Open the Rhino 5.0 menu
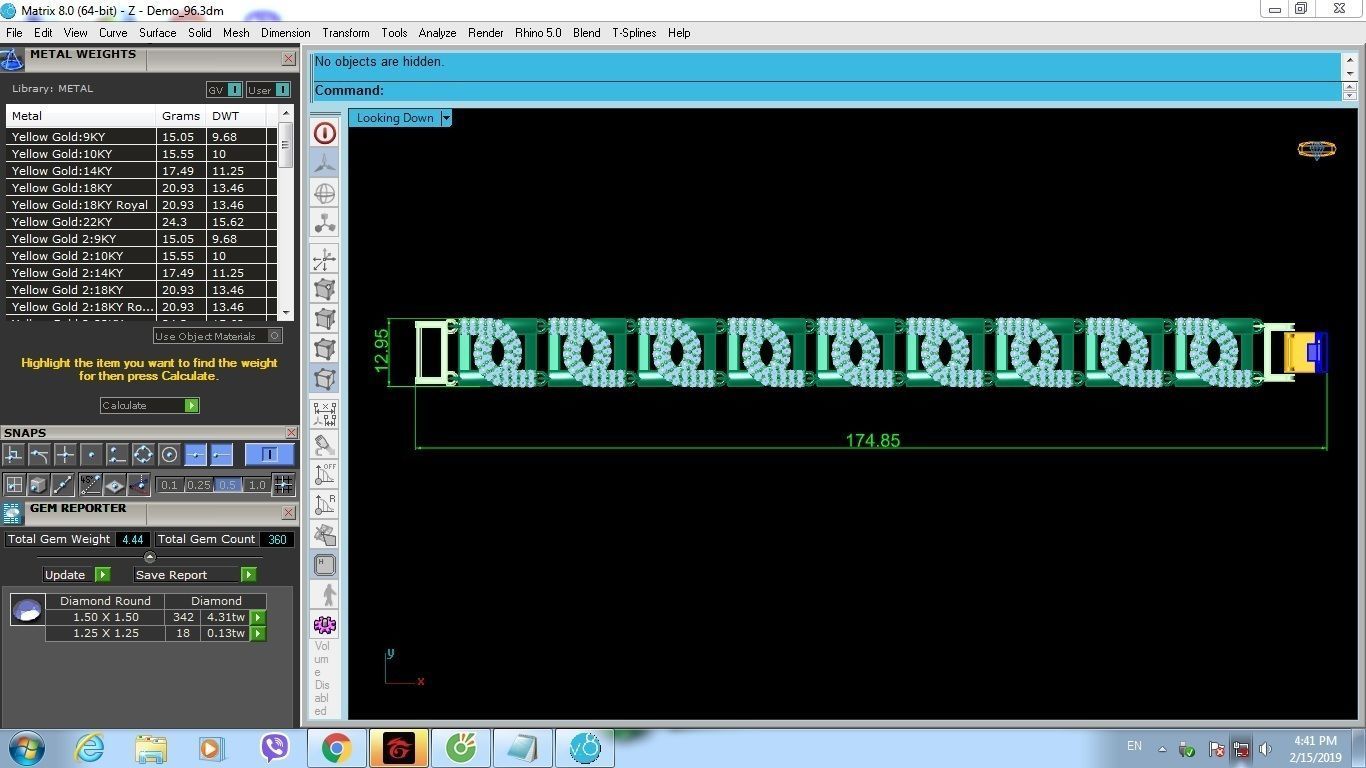 (538, 33)
